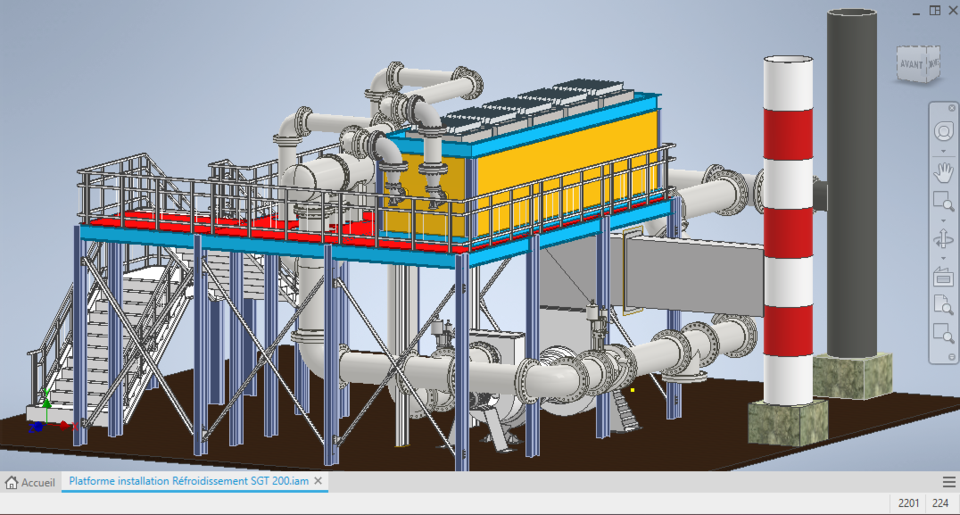Click the bottom zoom-rectangle icon in navigation bar
The image size is (960, 515).
[943, 334]
